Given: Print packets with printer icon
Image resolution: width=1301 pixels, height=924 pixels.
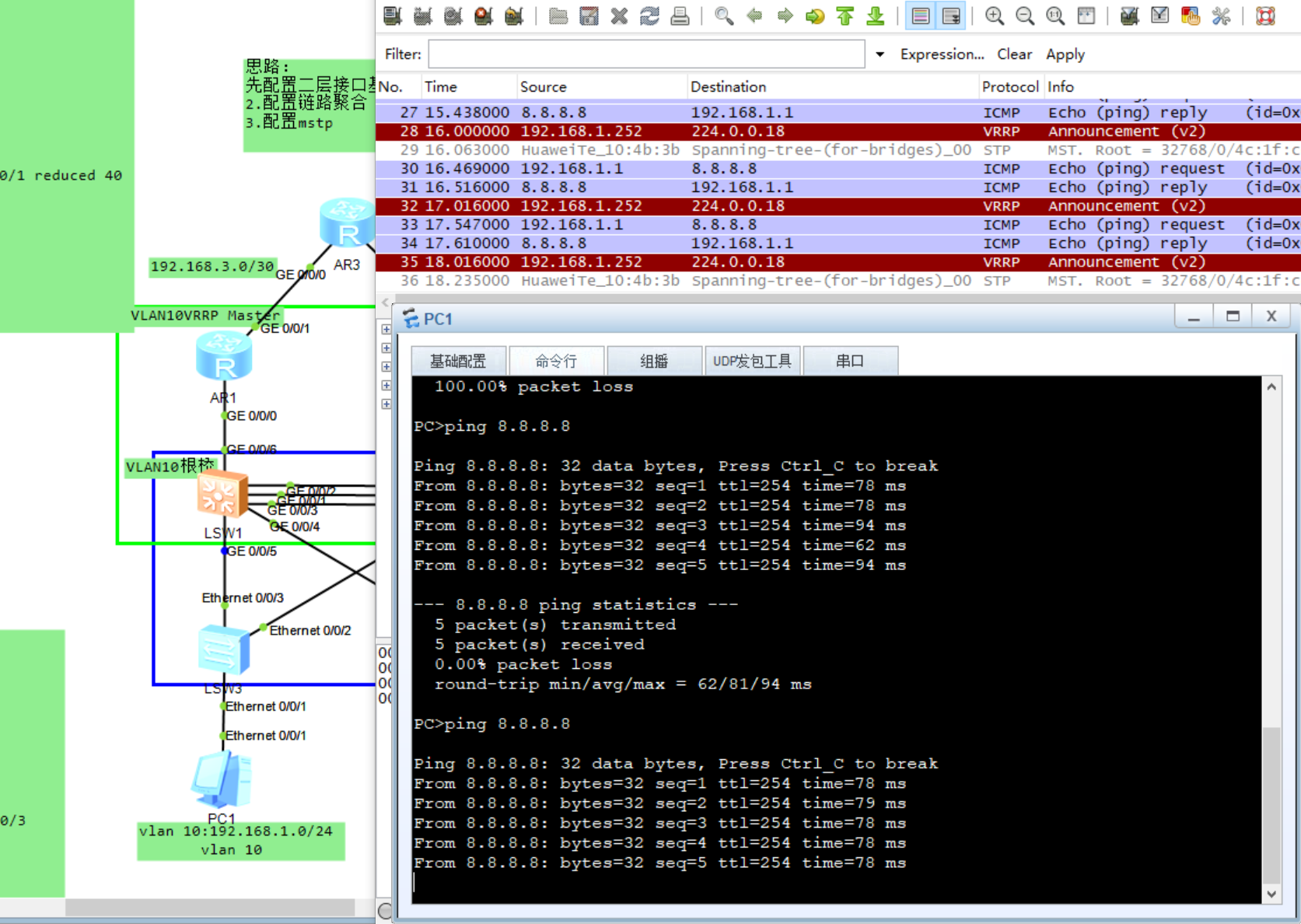Looking at the screenshot, I should [x=680, y=16].
